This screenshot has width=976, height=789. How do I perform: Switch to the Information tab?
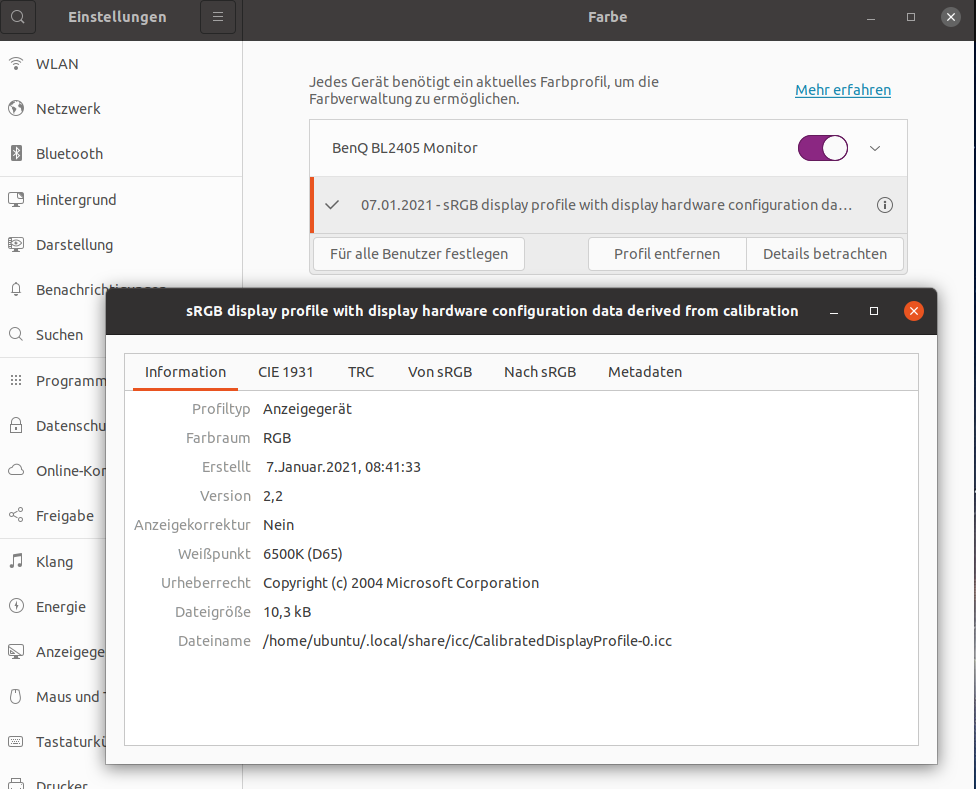tap(185, 372)
